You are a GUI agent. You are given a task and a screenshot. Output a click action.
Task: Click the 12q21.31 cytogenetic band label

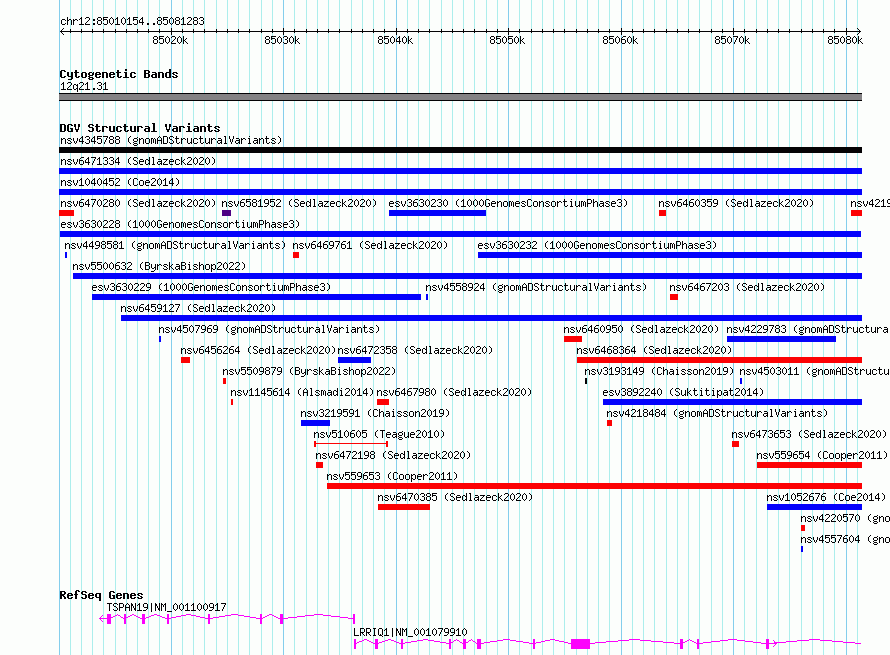[84, 86]
